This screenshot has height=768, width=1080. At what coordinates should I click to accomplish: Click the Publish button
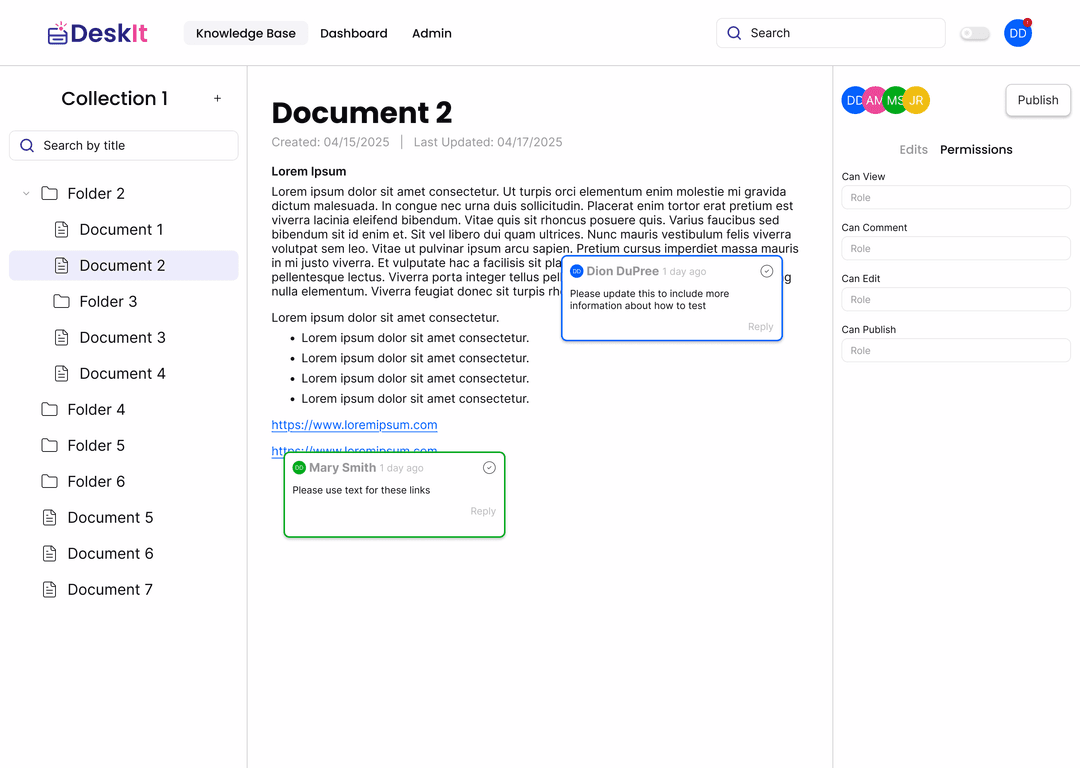tap(1037, 101)
